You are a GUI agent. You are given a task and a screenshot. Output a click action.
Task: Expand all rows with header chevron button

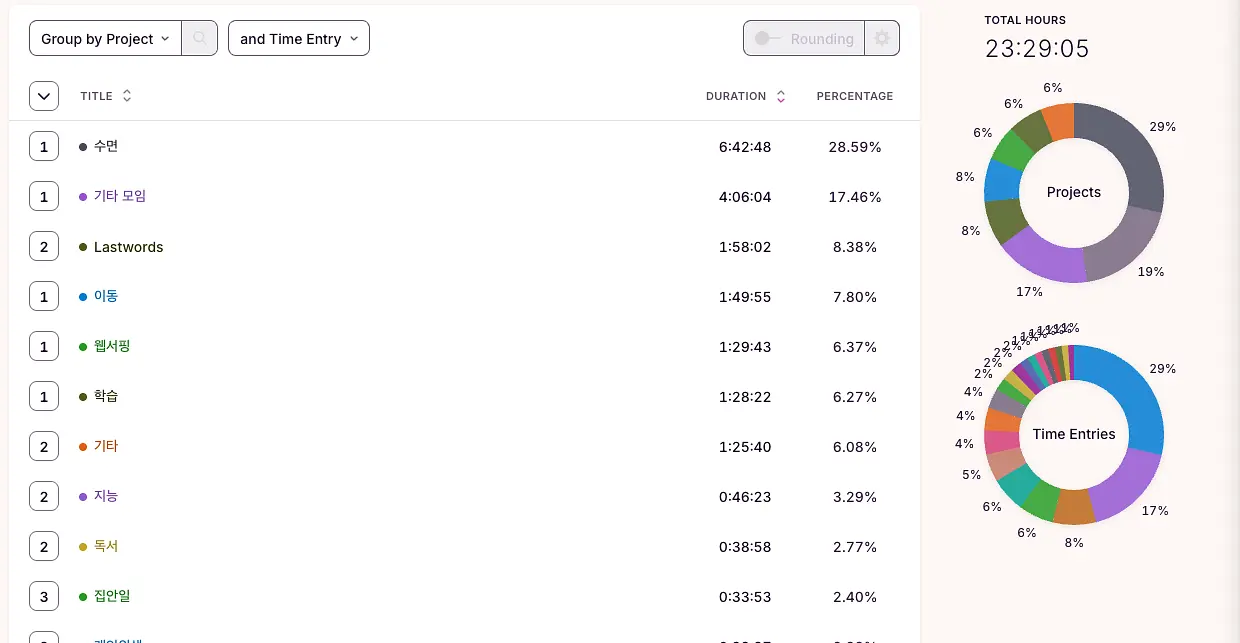[44, 96]
